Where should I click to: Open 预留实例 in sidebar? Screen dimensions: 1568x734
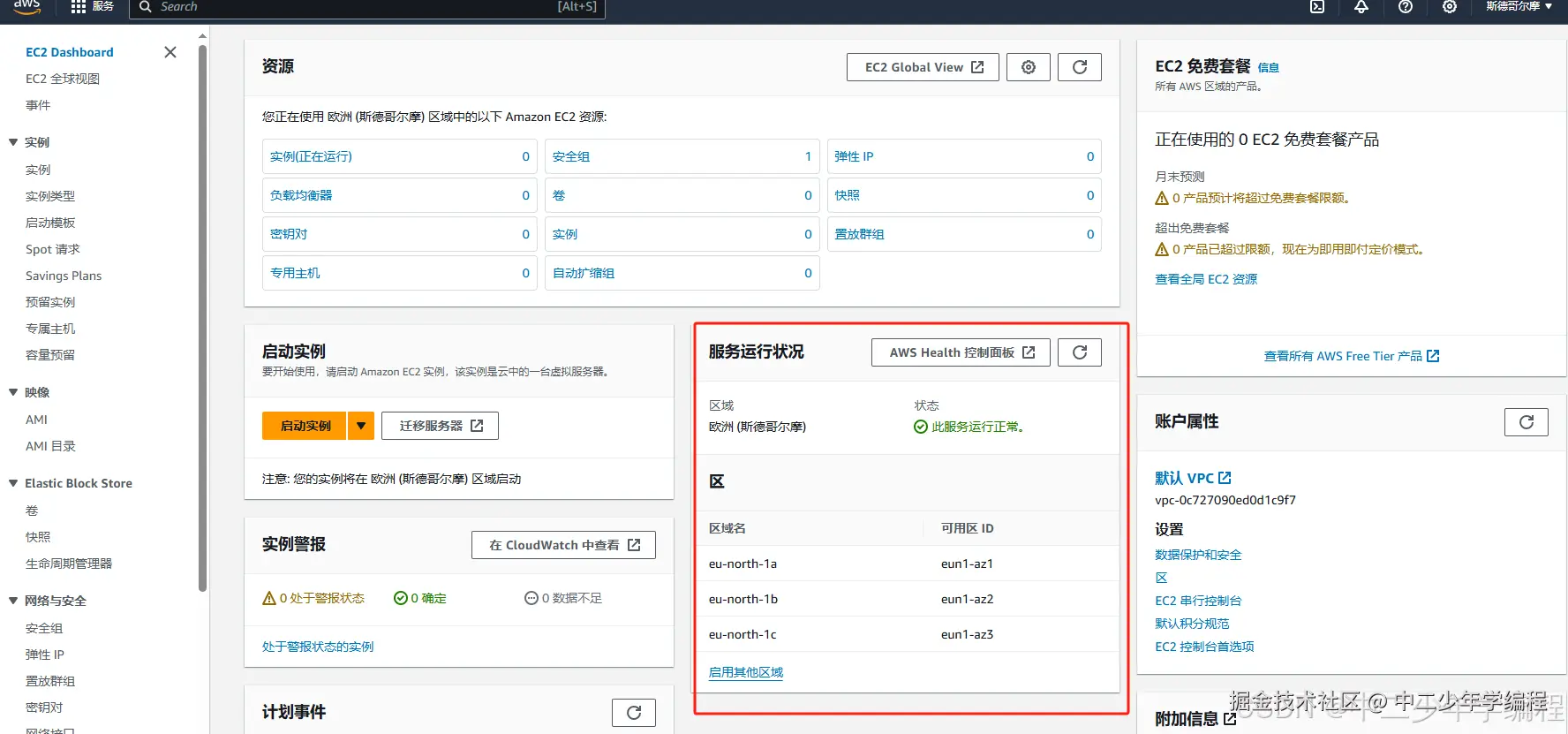tap(50, 302)
